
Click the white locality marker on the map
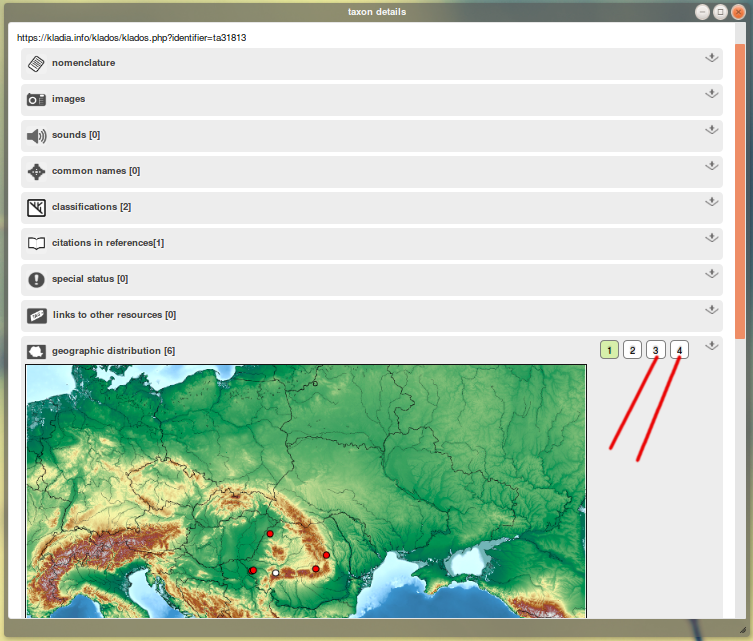pyautogui.click(x=275, y=573)
